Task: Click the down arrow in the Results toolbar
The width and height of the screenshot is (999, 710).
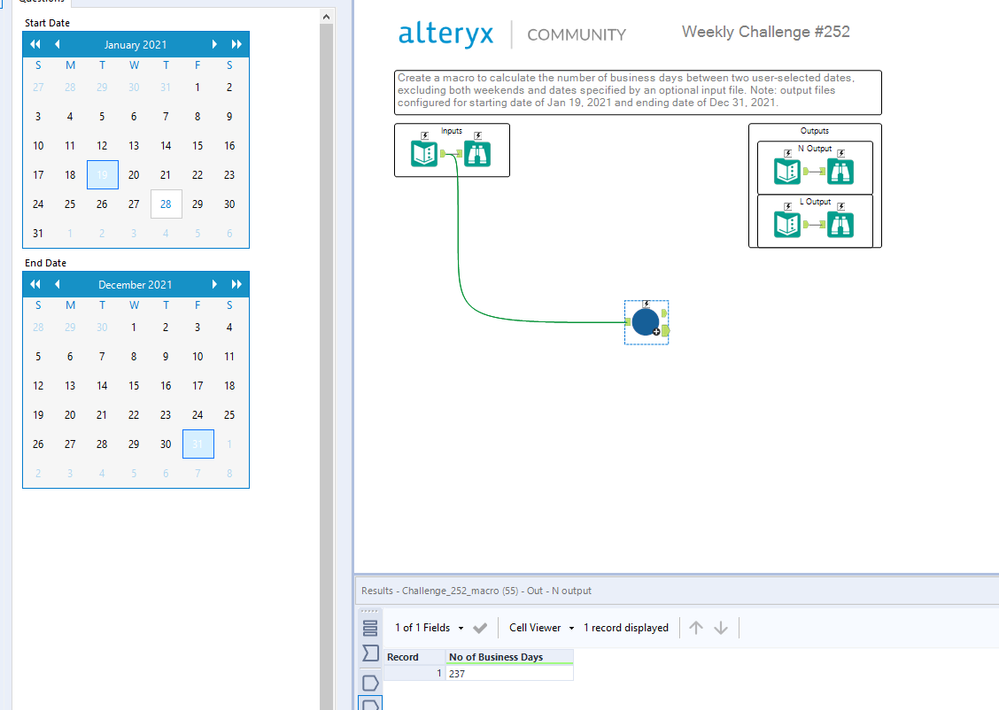Action: pos(721,627)
